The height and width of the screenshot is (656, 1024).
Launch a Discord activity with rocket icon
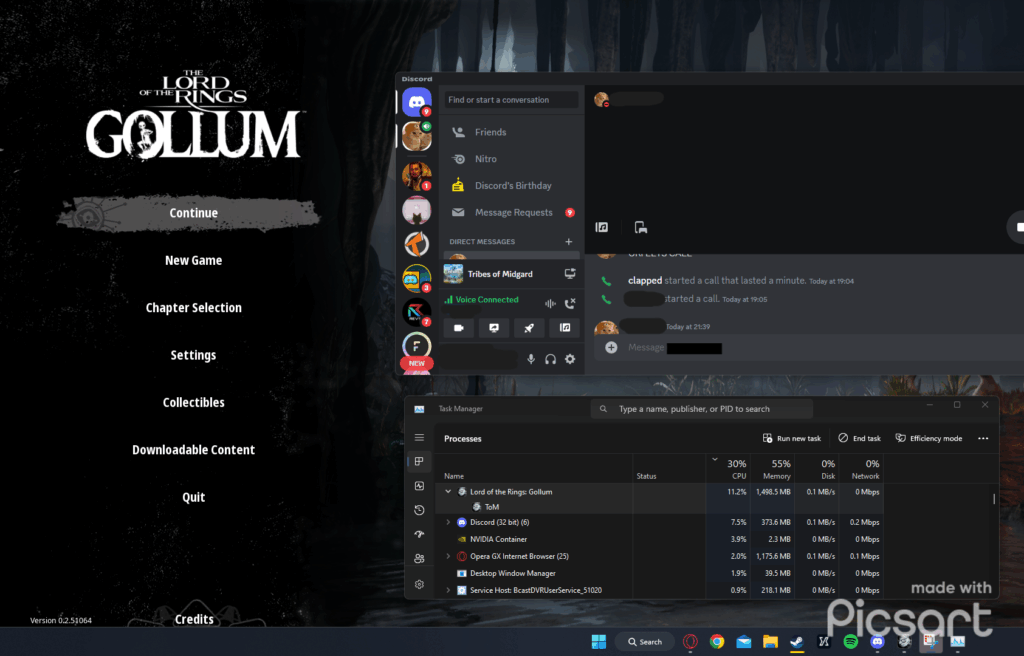click(x=529, y=328)
